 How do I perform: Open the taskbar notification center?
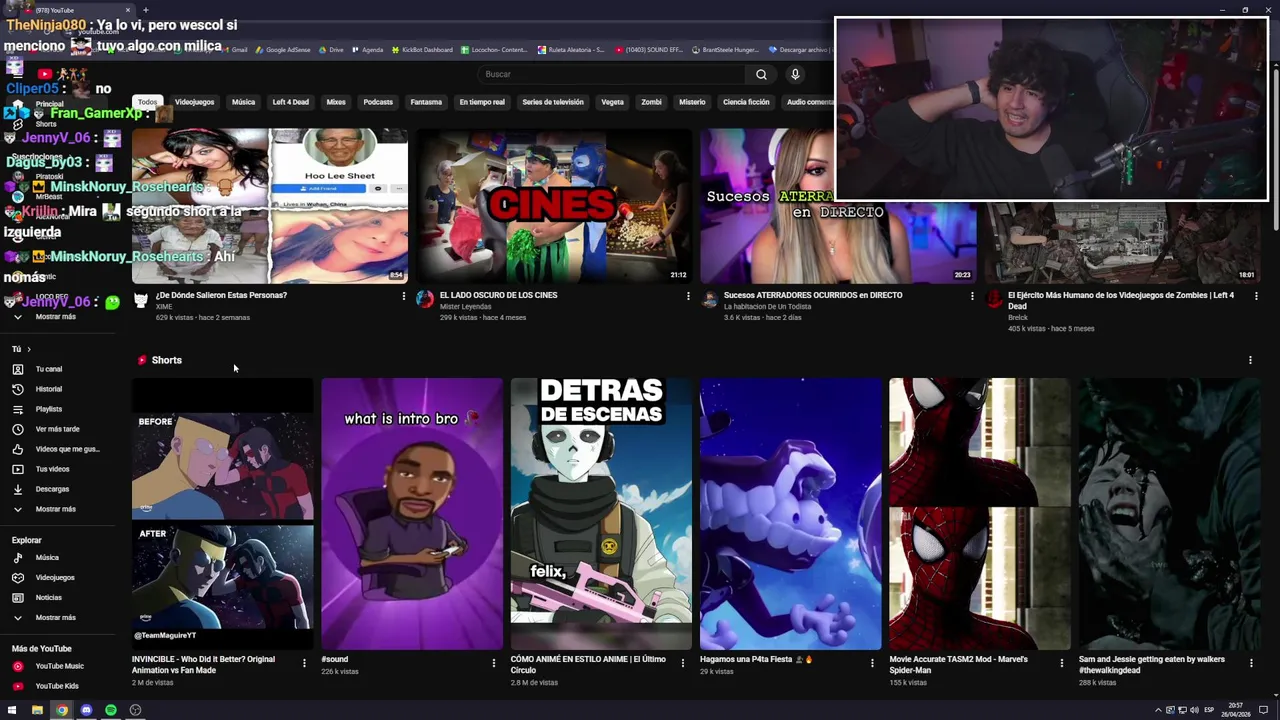click(1264, 710)
